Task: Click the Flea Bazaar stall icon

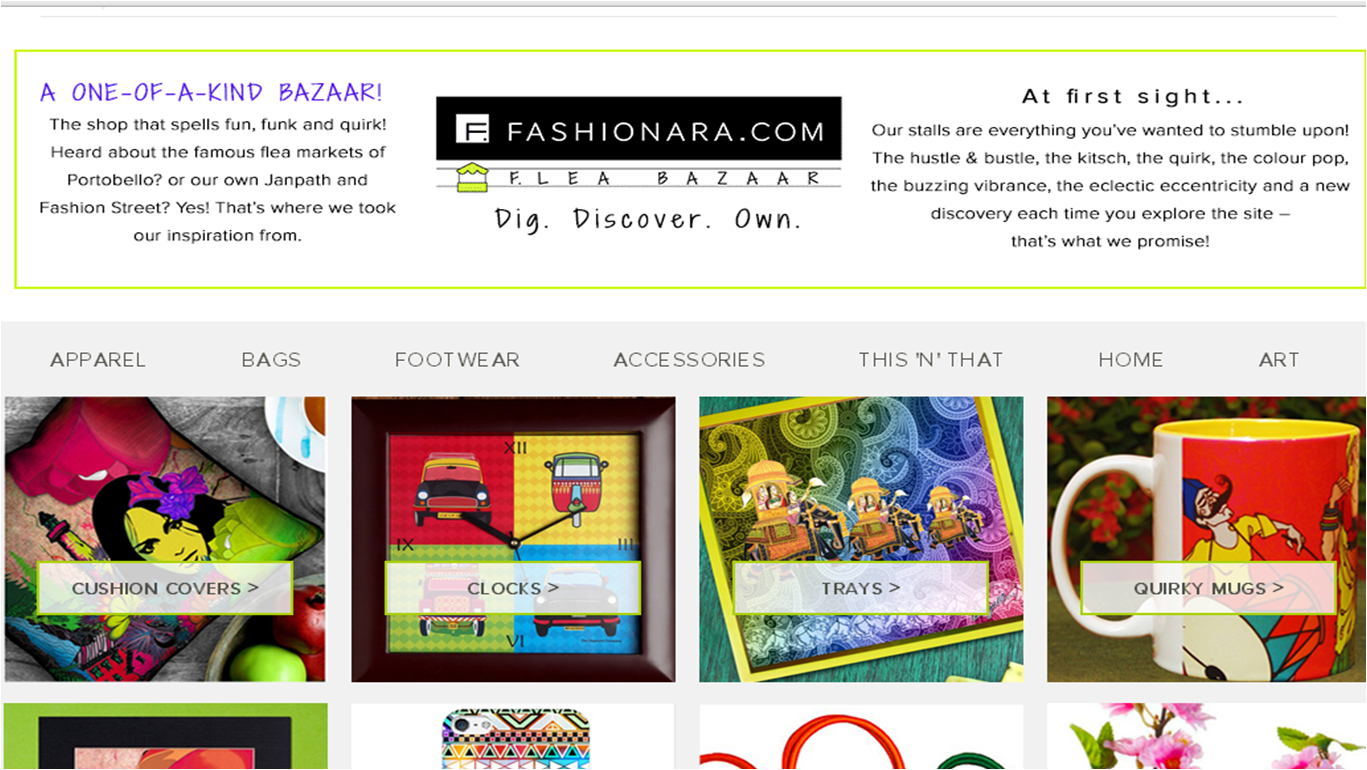Action: coord(472,178)
